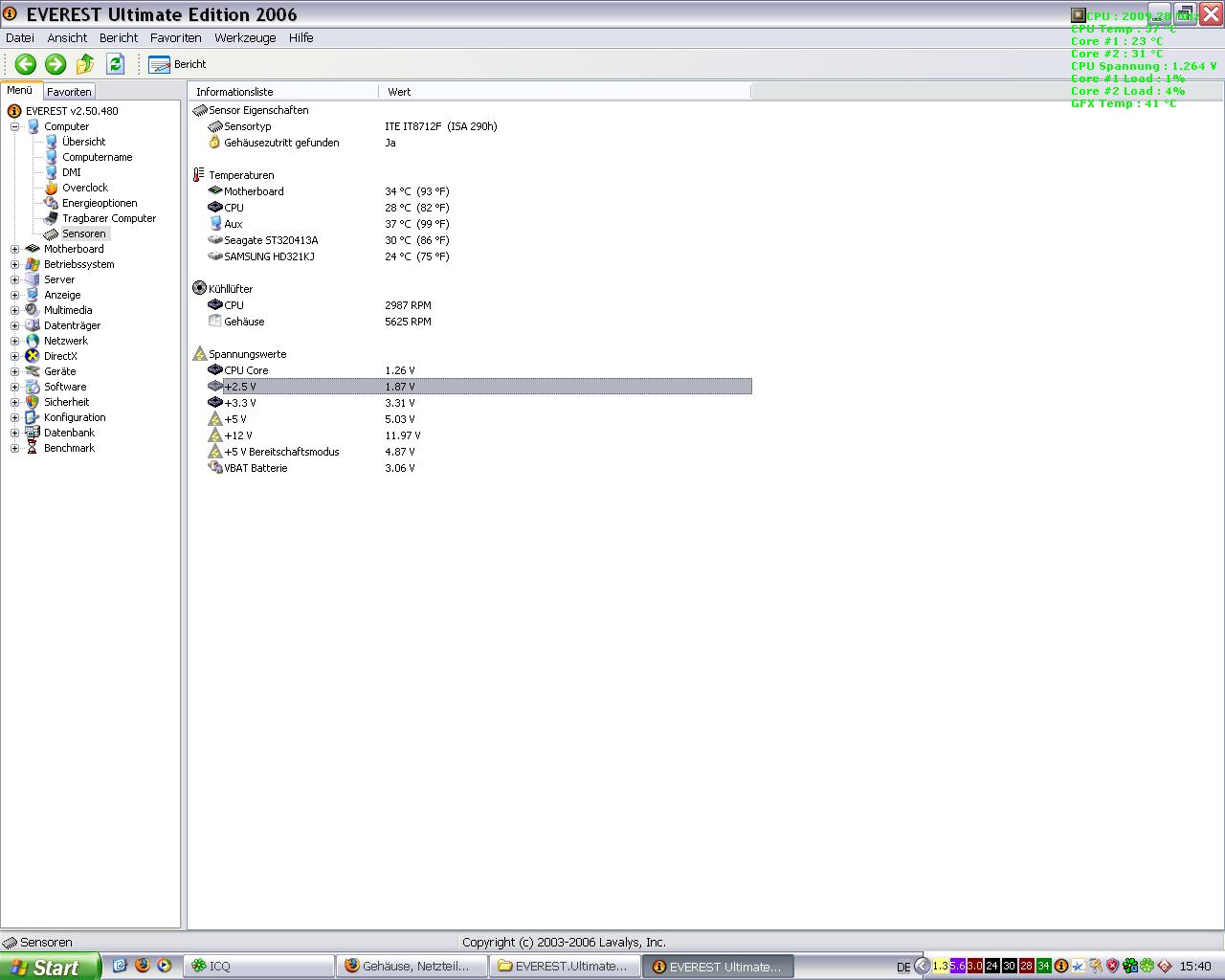Expand hidden tray icons arrow
Viewport: 1225px width, 980px height.
tap(922, 967)
